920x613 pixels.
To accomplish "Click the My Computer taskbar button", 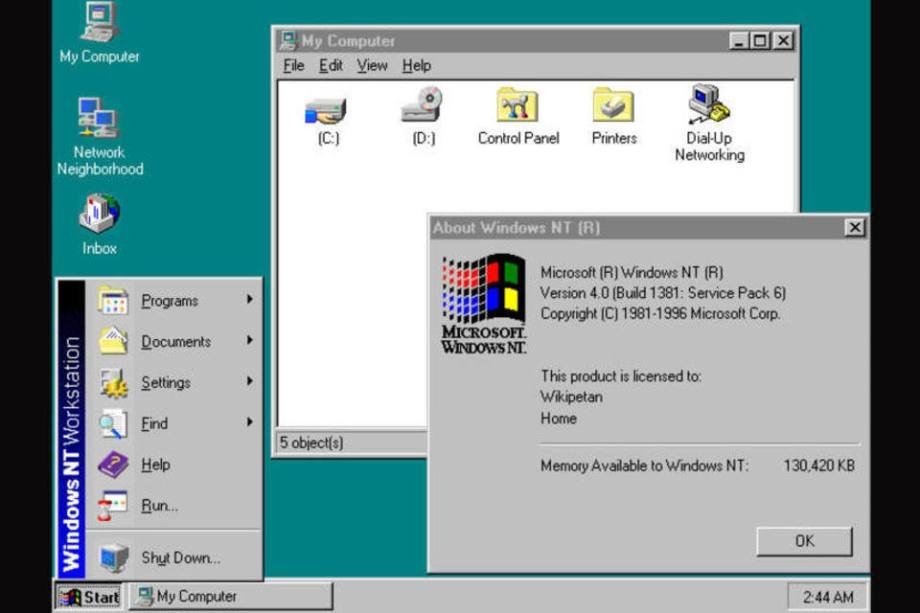I will coord(231,597).
